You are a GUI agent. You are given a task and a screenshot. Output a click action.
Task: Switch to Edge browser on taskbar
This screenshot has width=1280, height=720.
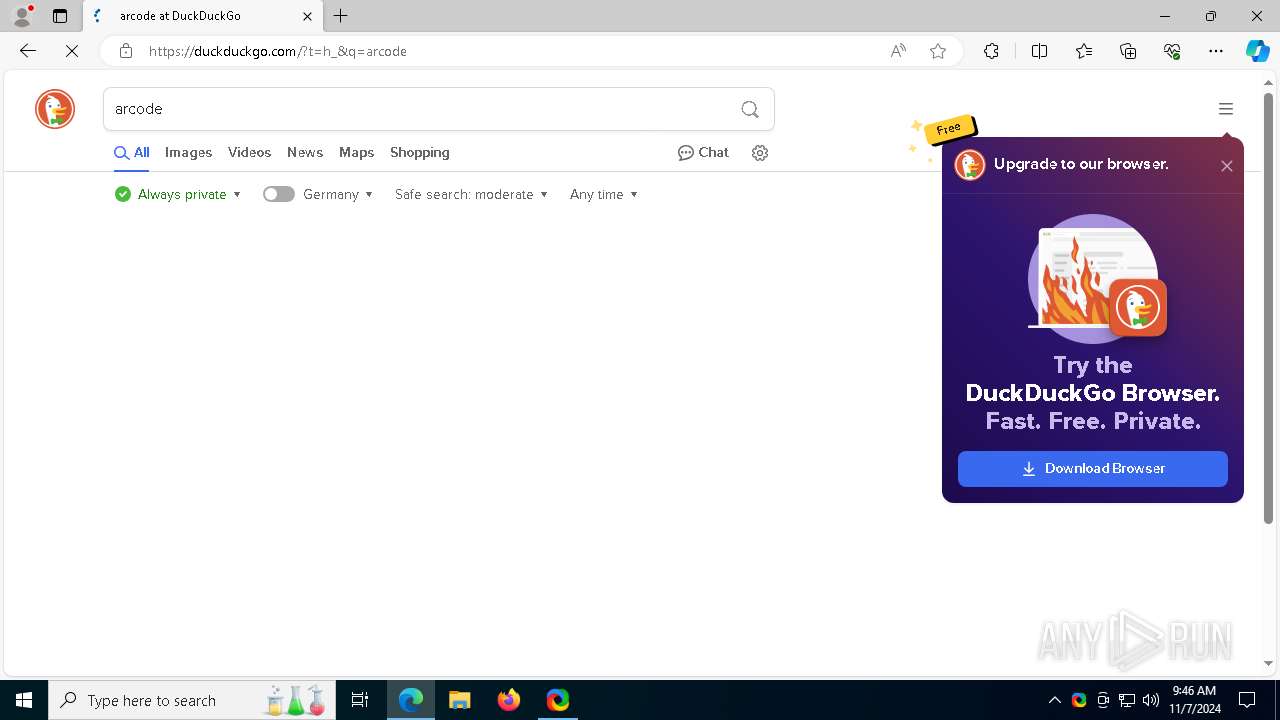411,700
